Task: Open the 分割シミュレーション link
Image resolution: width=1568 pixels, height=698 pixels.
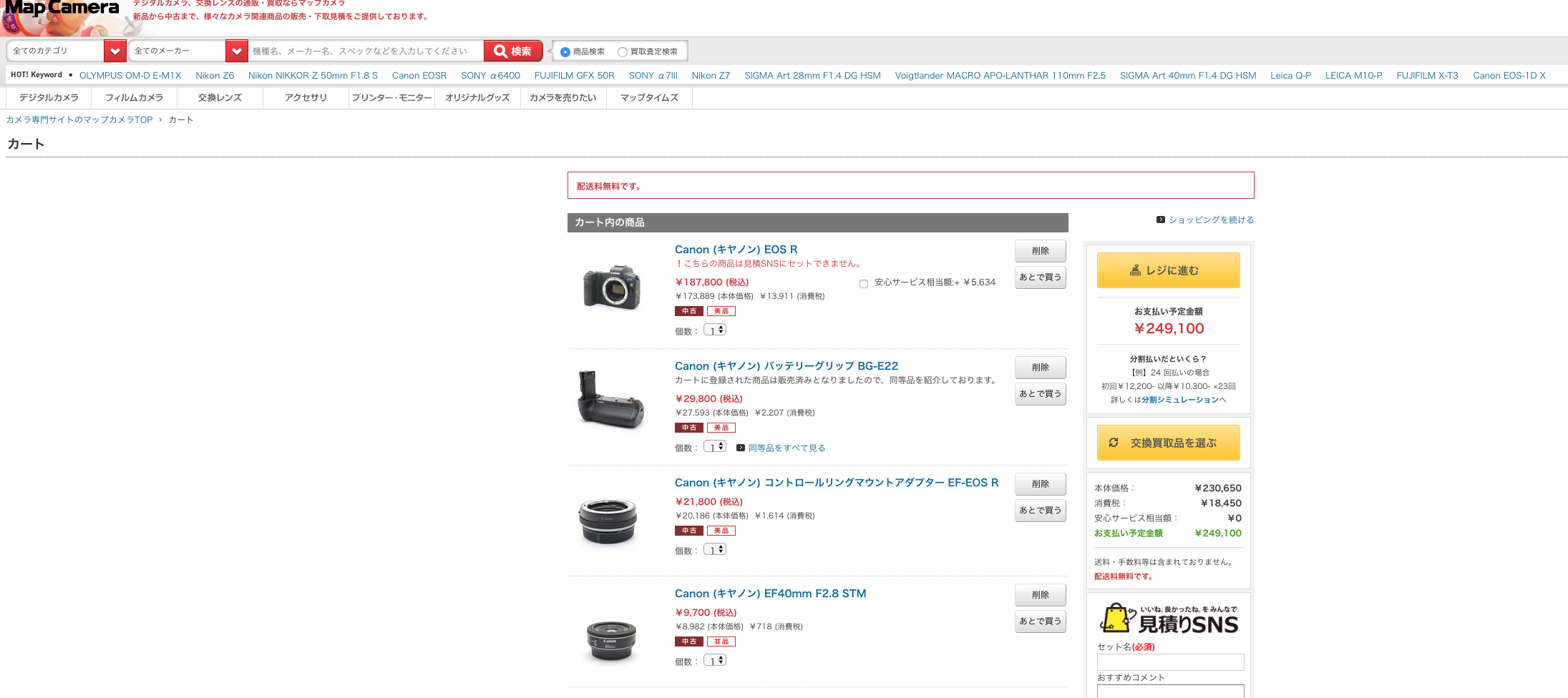Action: click(1179, 400)
